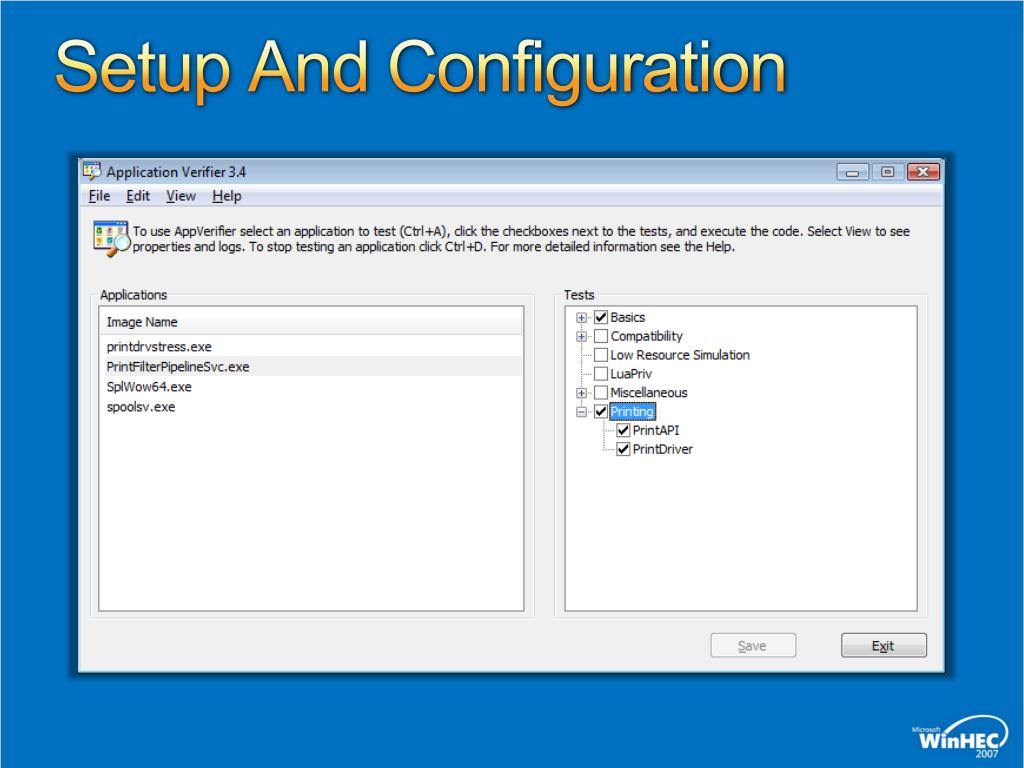The image size is (1024, 768).
Task: Open the File menu
Action: pyautogui.click(x=99, y=196)
